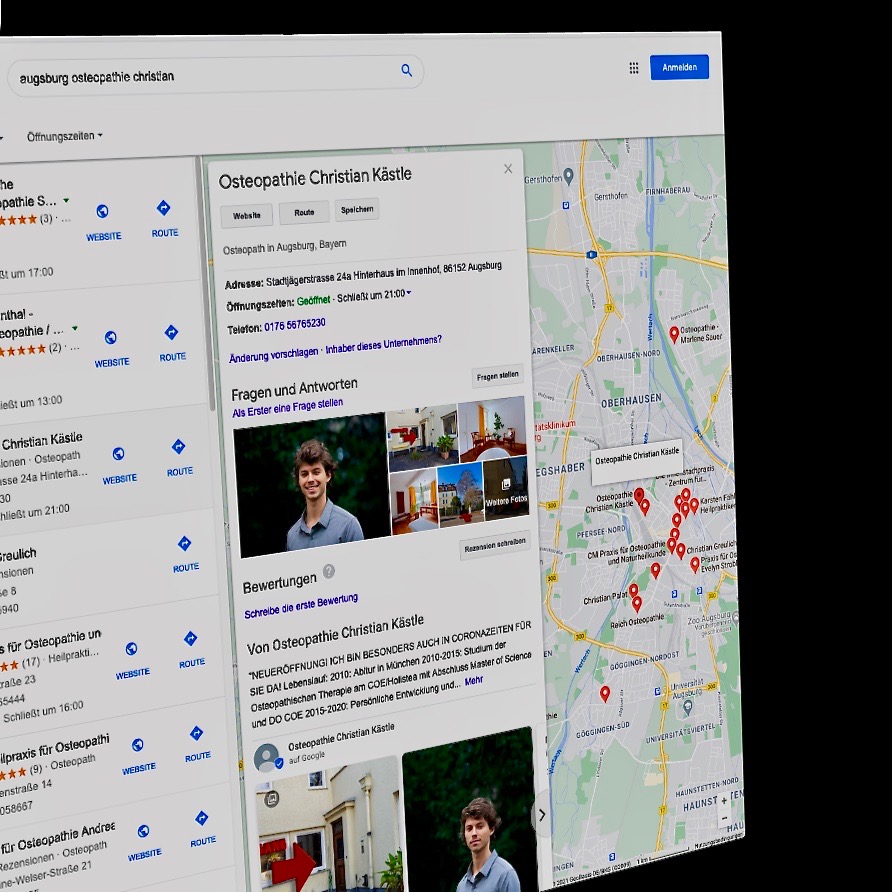The height and width of the screenshot is (892, 892).
Task: Click the Website button in business panel
Action: pos(247,215)
